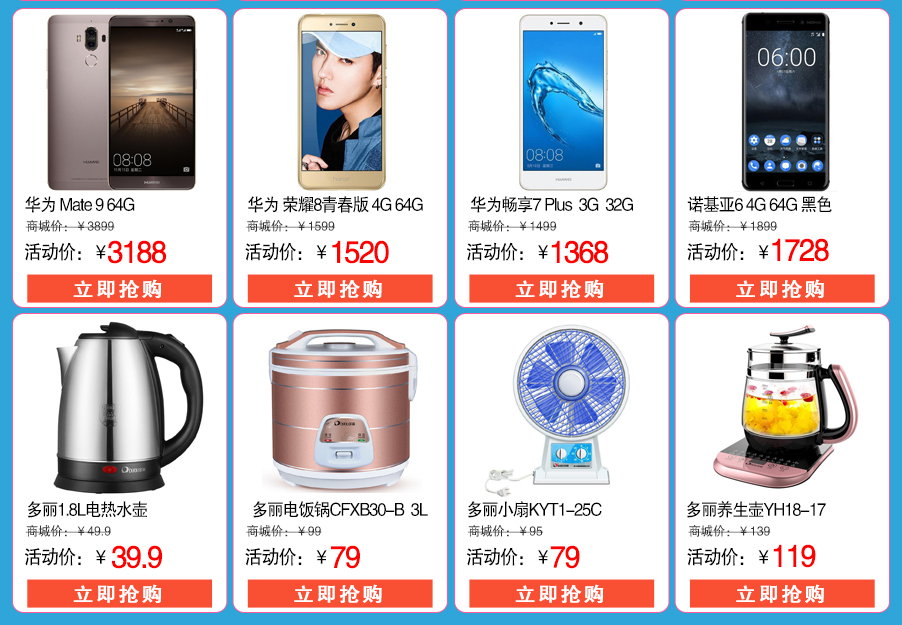The image size is (902, 625).
Task: View the black Nokia 6 phone image
Action: 786,101
